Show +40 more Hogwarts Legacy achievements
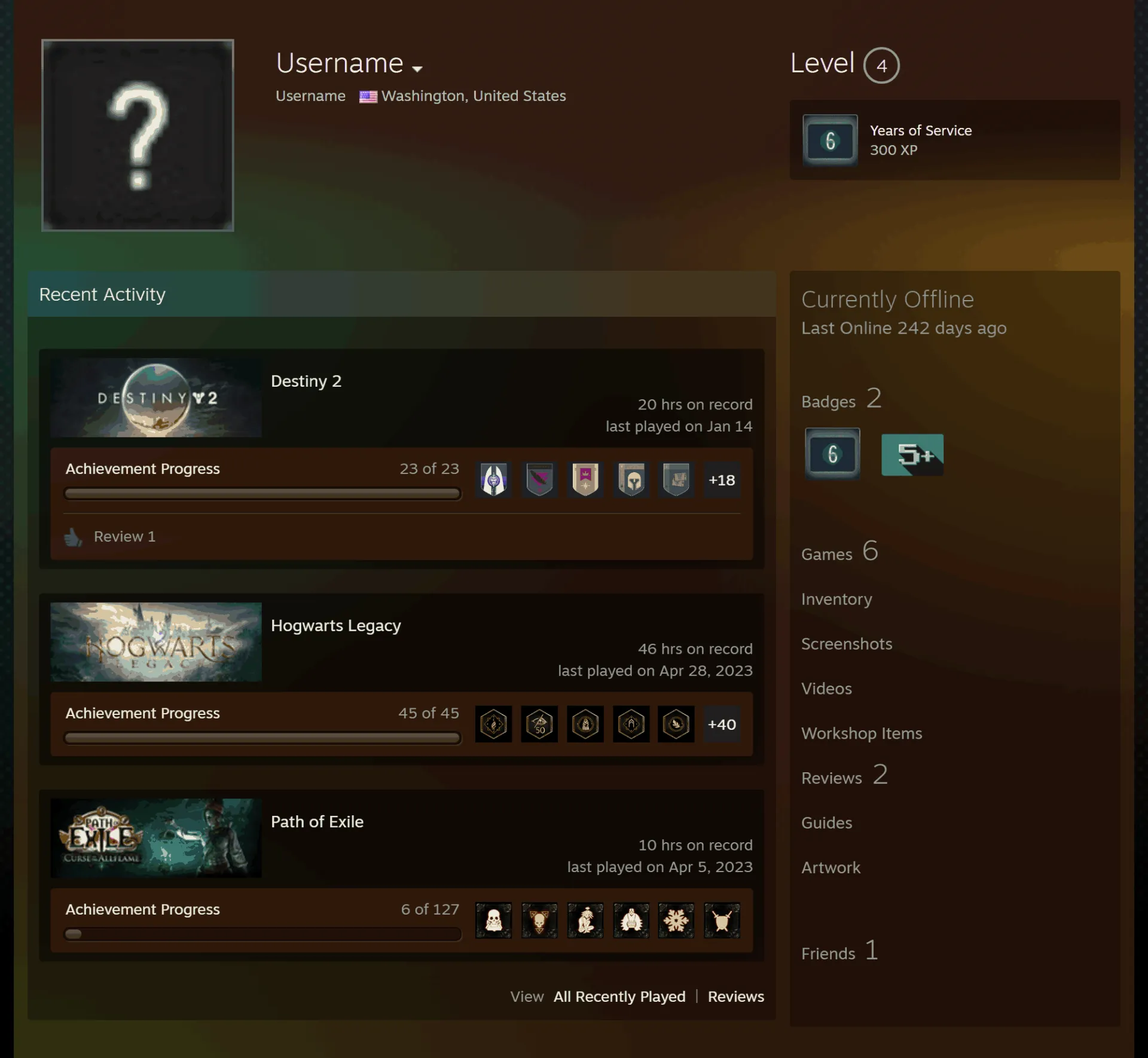The image size is (1148, 1058). (x=722, y=724)
